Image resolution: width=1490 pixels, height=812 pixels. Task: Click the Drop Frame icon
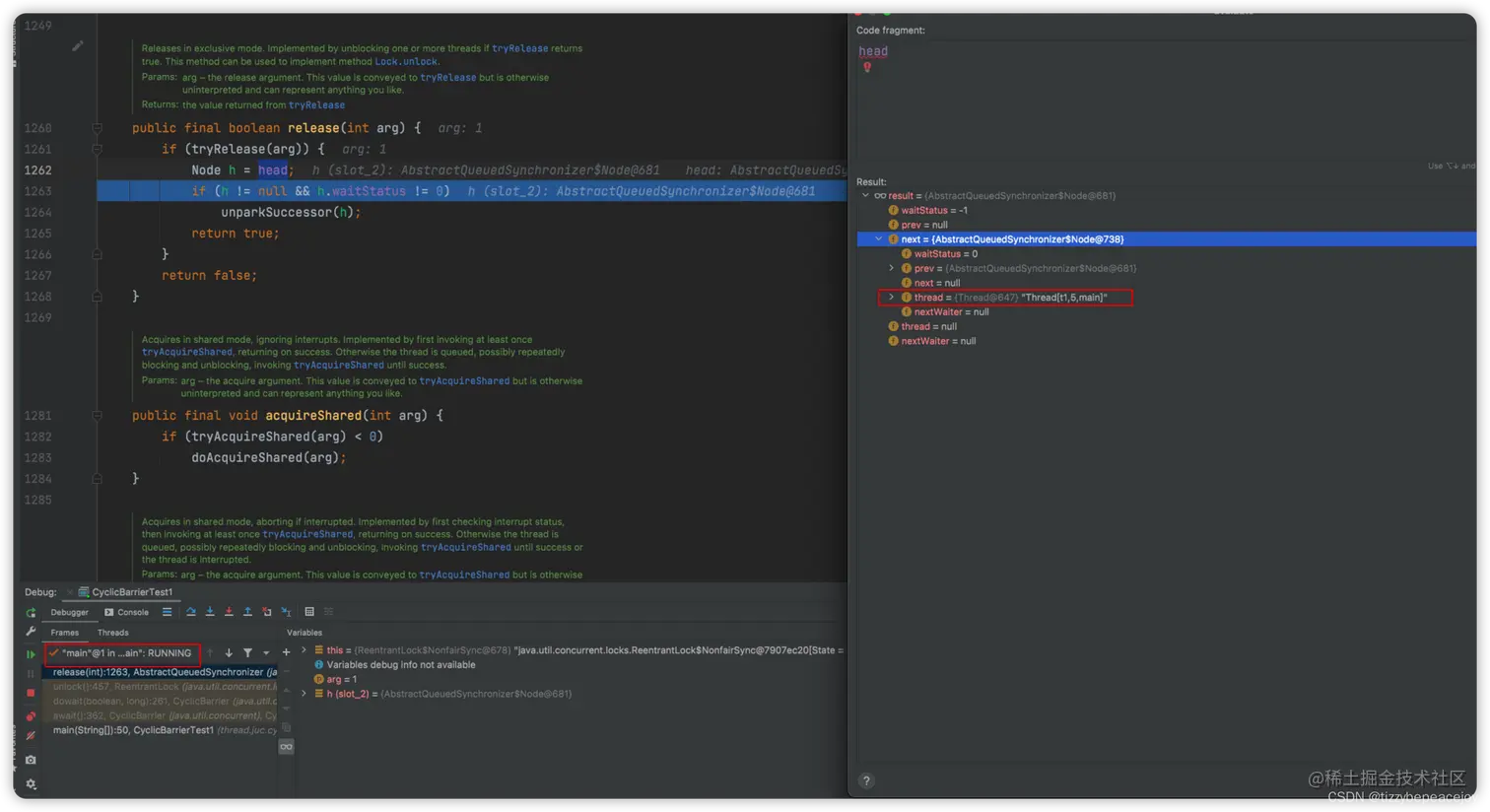pos(266,612)
